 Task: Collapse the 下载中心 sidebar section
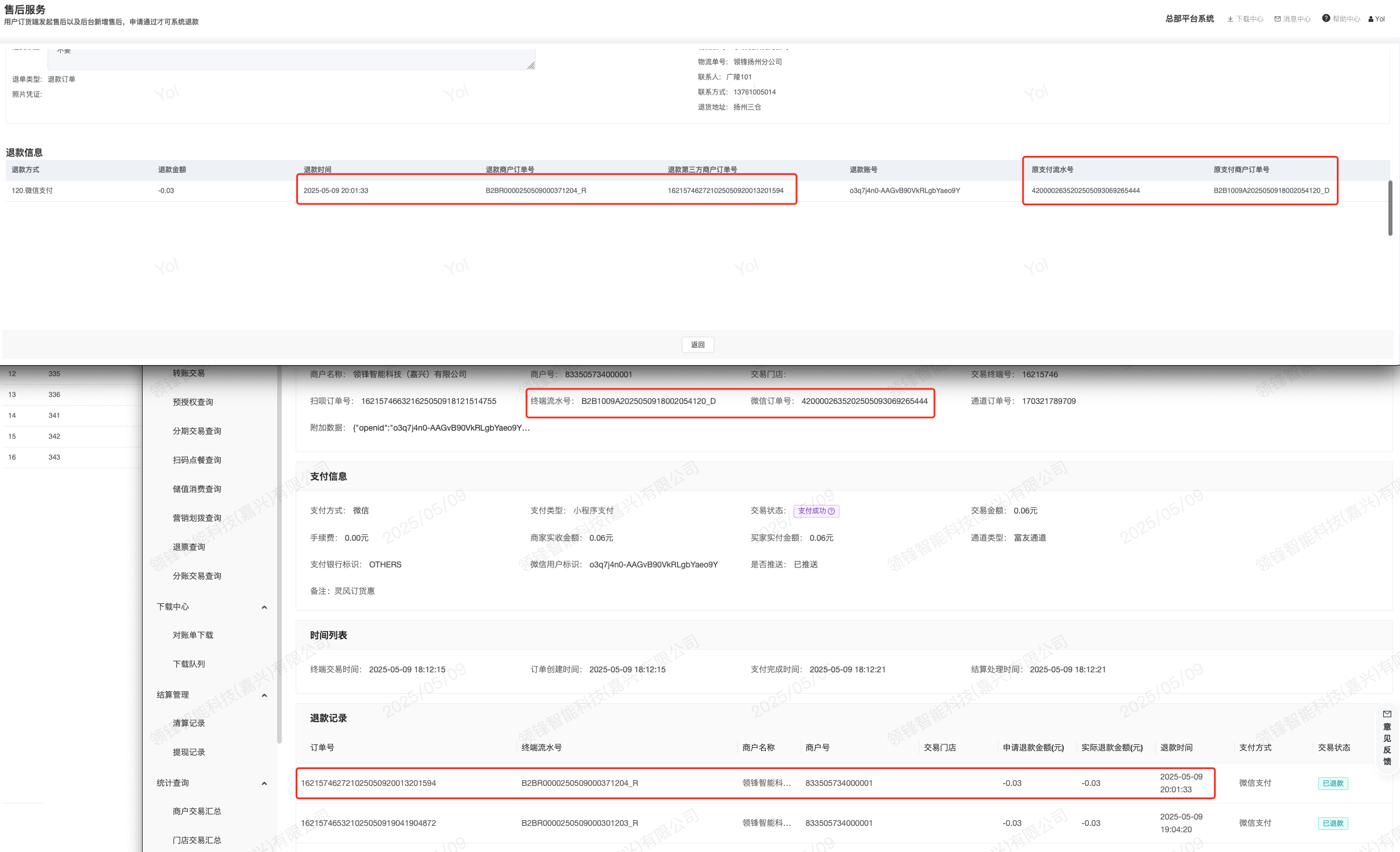coord(264,607)
